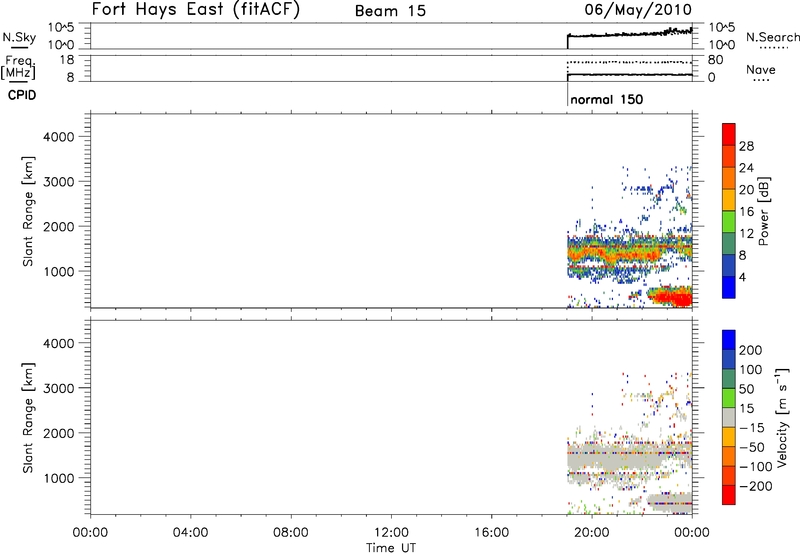Click the 04:00 time axis tick label
Image resolution: width=800 pixels, height=554 pixels.
pyautogui.click(x=190, y=530)
